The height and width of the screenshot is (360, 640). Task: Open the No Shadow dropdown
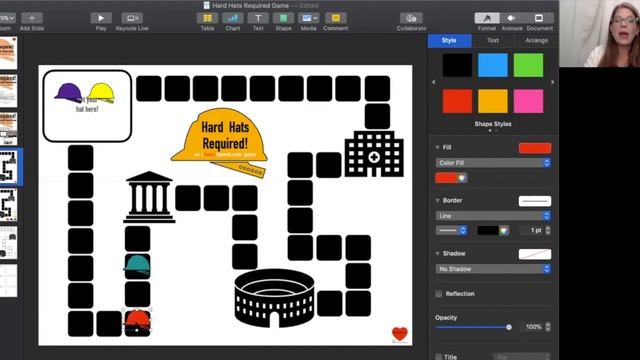(493, 269)
